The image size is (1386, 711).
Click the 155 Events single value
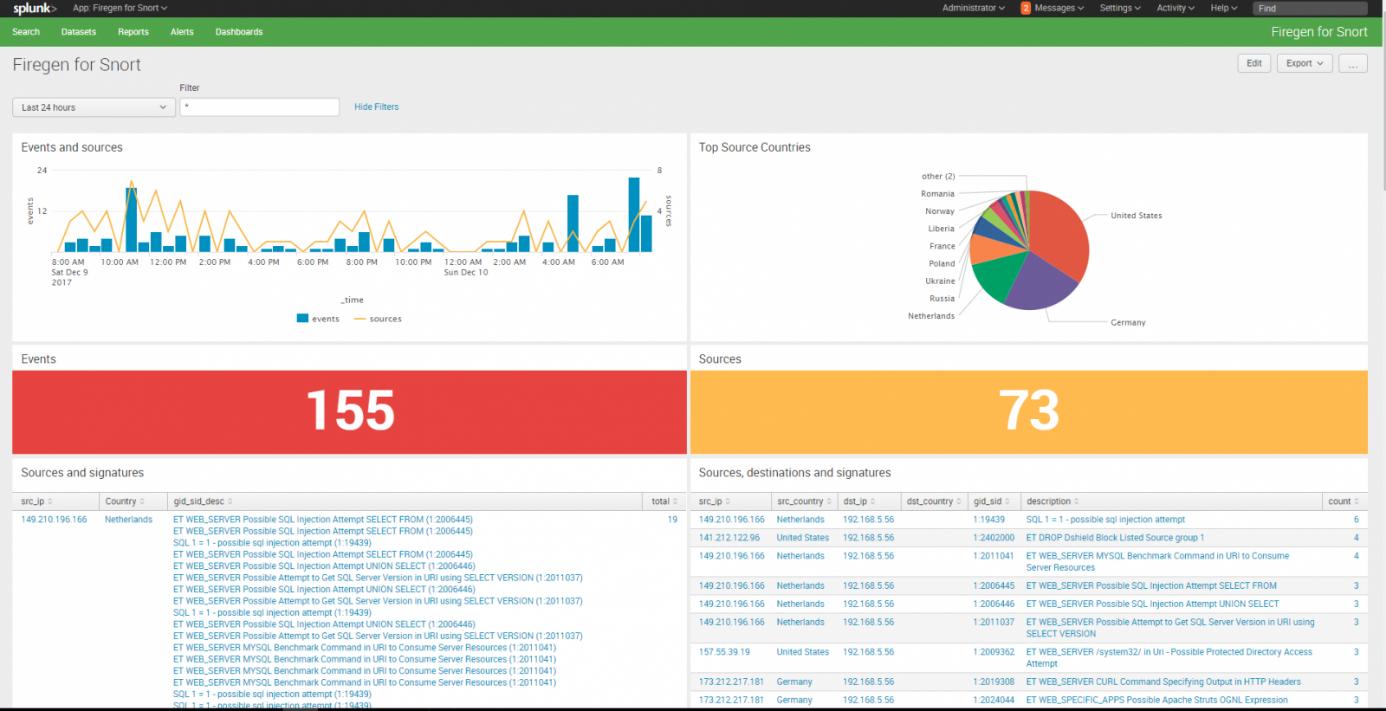click(350, 411)
